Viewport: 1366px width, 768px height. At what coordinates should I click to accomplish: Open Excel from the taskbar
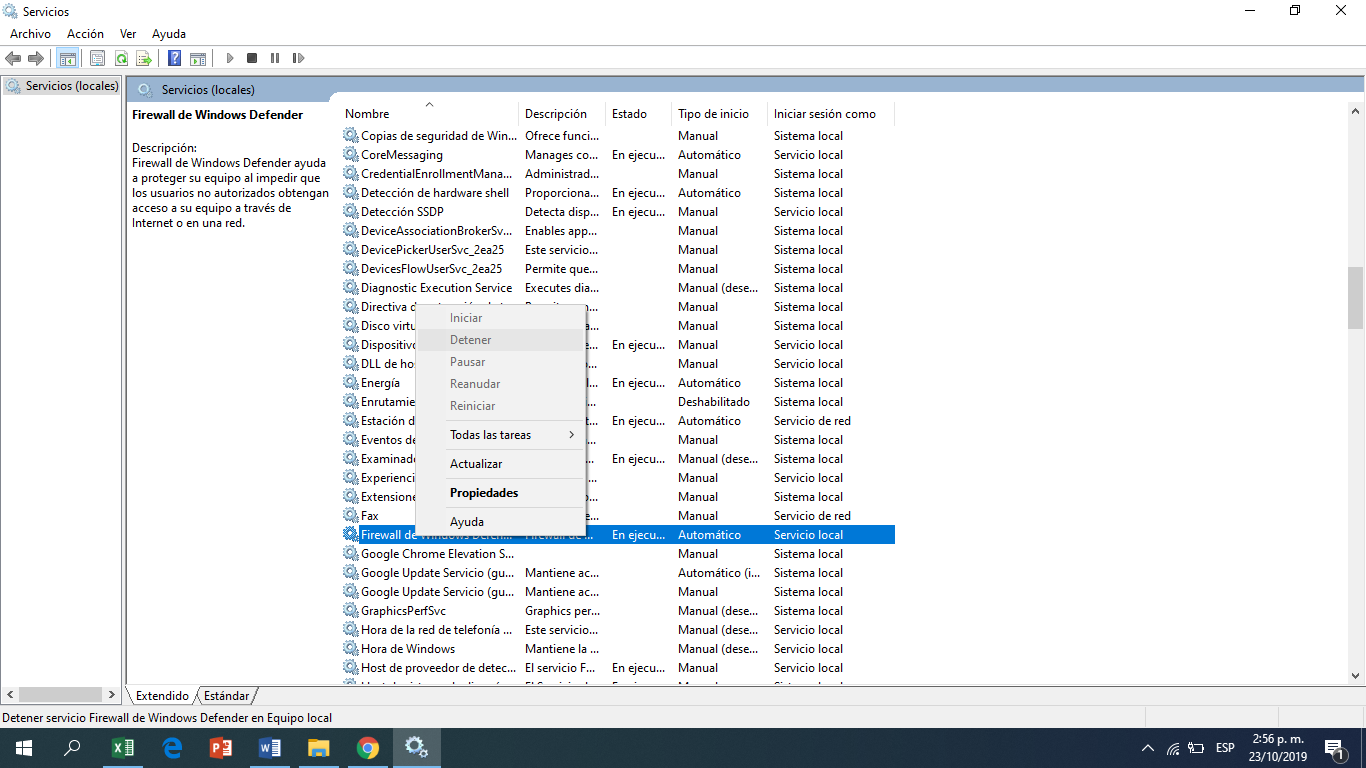(x=123, y=748)
